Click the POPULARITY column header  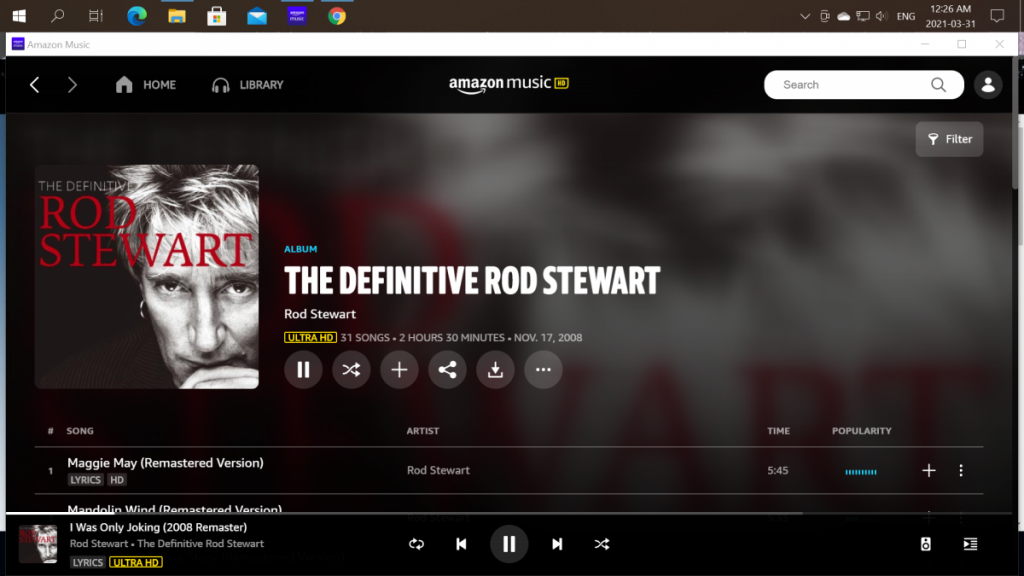click(861, 431)
